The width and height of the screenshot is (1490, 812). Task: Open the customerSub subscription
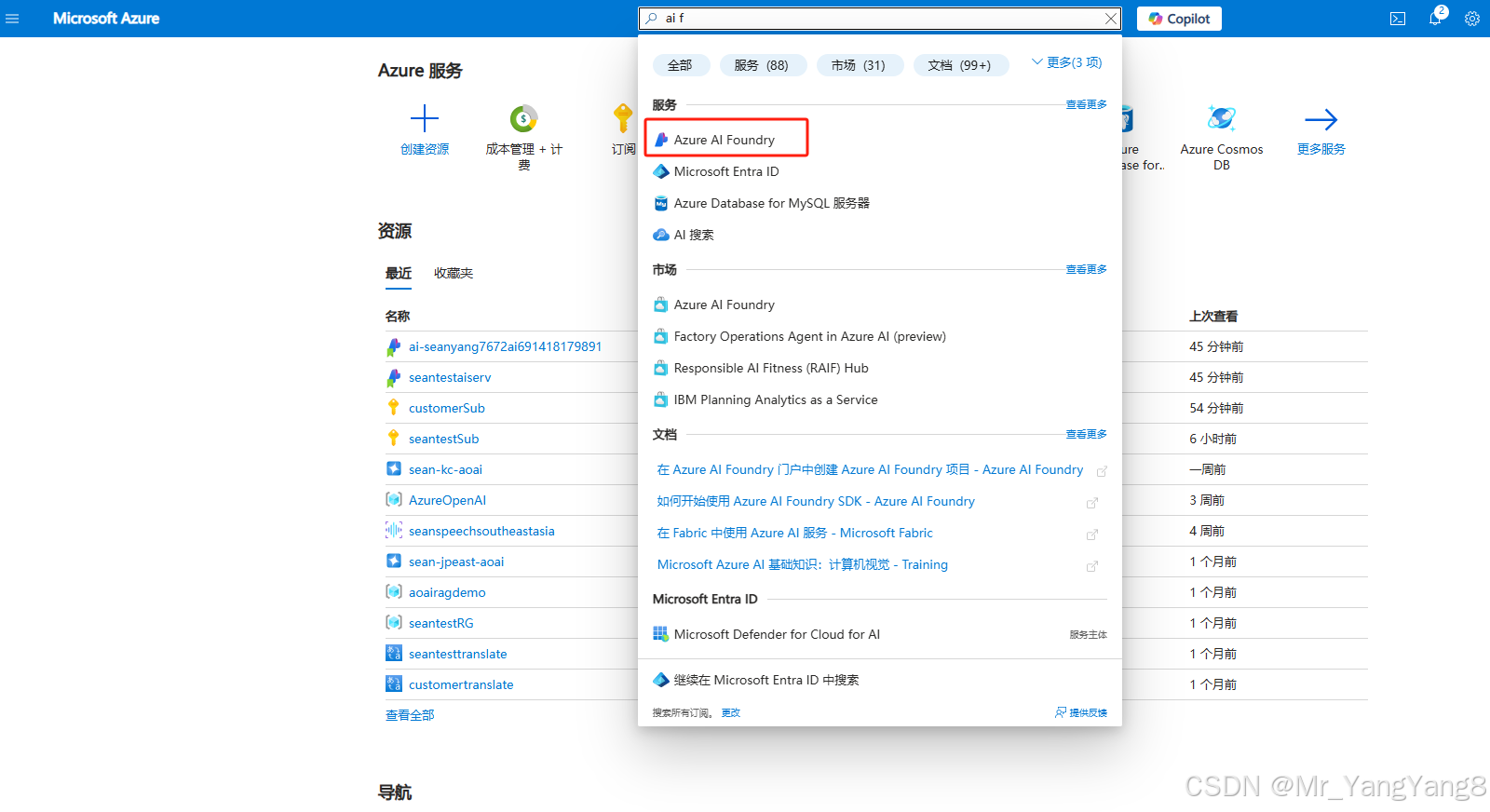[x=447, y=408]
